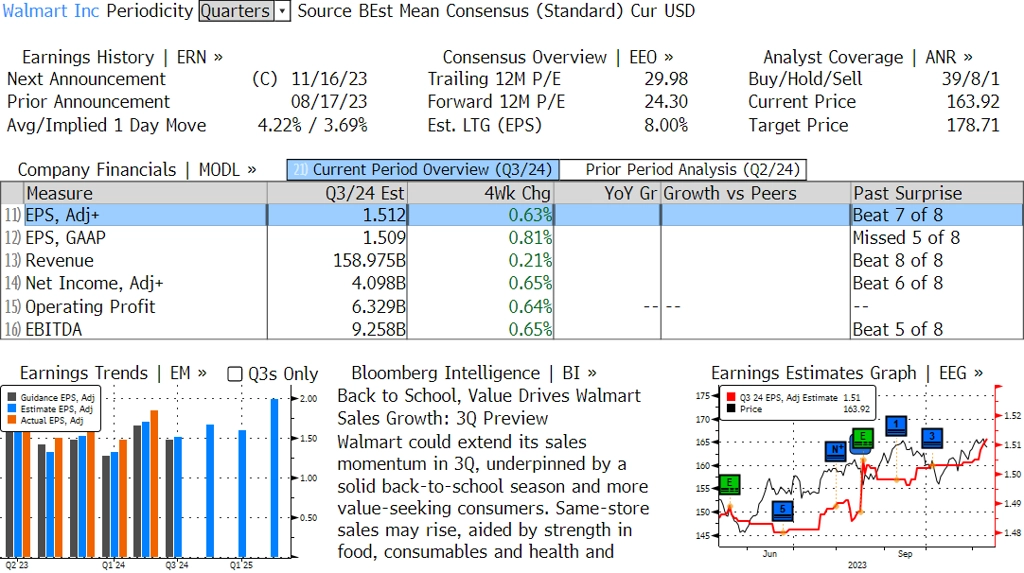Viewport: 1024px width, 573px height.
Task: Open Analyst Coverage ANR link
Action: pos(868,57)
